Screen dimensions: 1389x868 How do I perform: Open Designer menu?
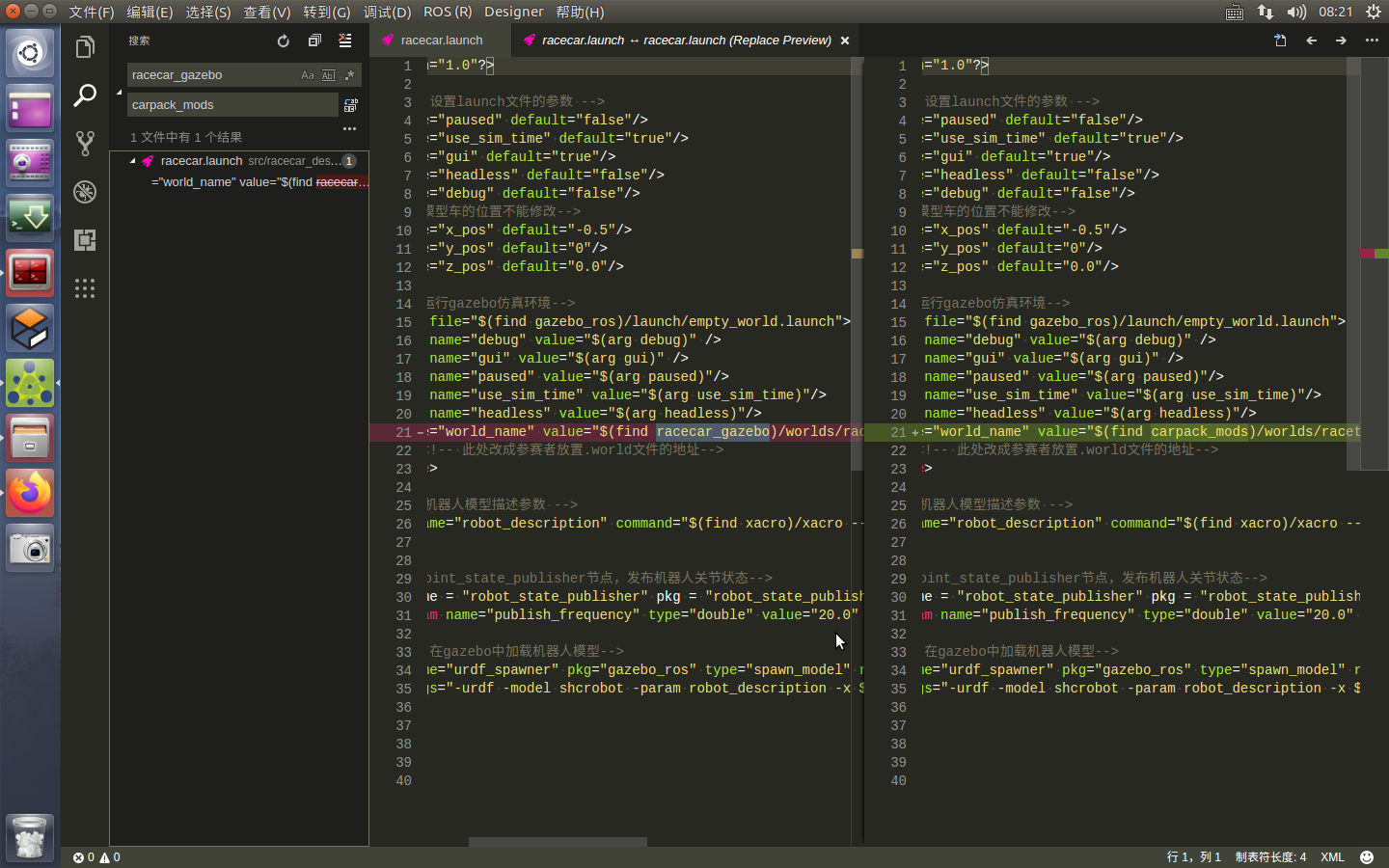(x=514, y=12)
